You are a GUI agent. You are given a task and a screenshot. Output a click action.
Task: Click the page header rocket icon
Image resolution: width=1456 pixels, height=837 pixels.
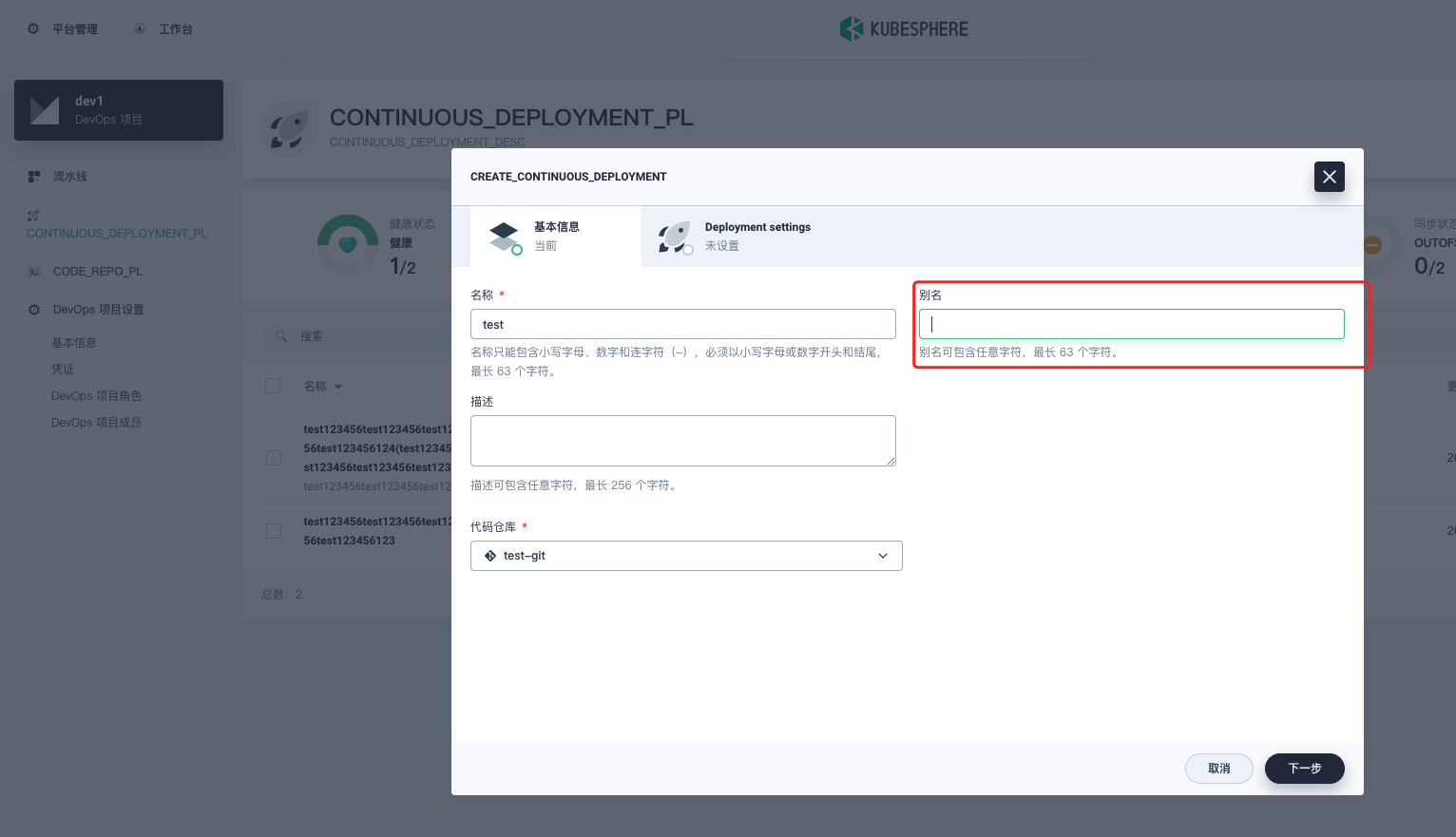point(289,129)
